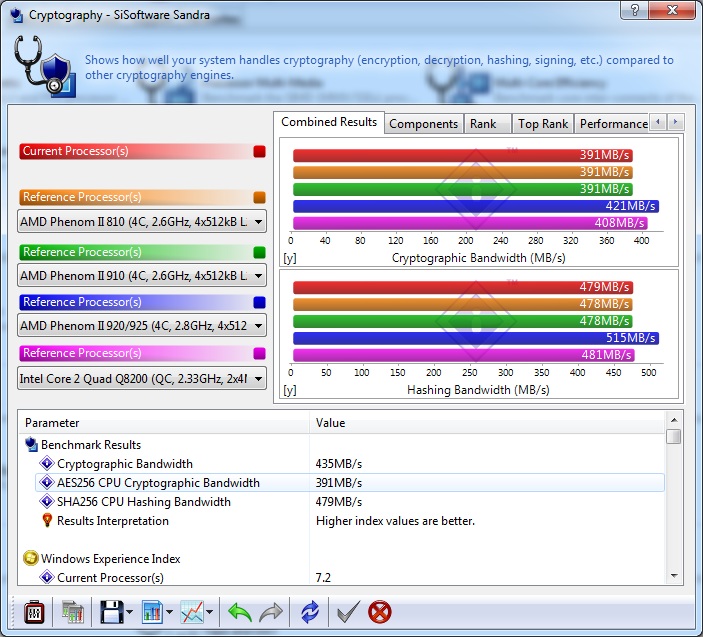Click the results list scrollbar thumb
The height and width of the screenshot is (637, 703).
(x=674, y=436)
